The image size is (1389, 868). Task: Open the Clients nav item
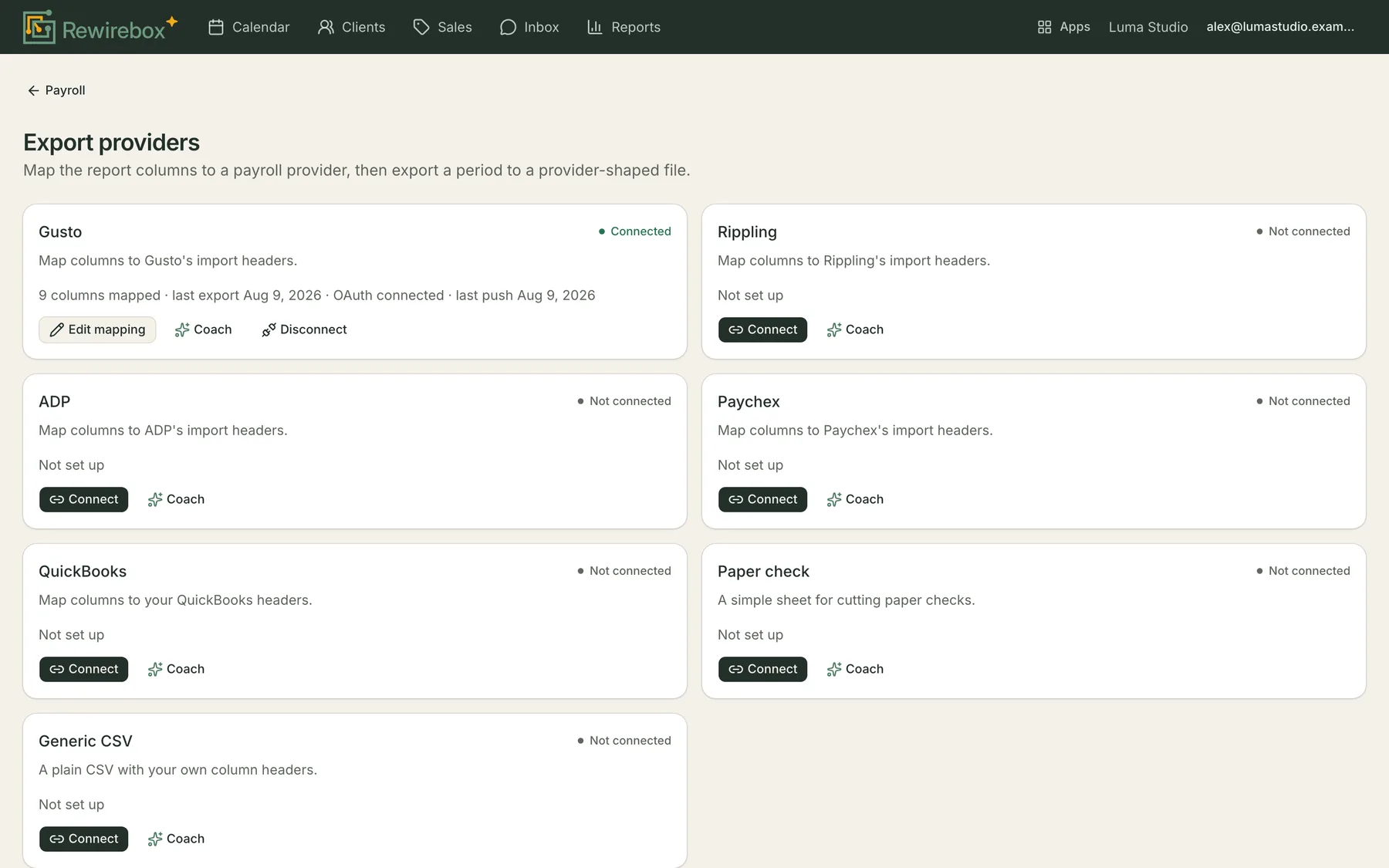click(352, 27)
